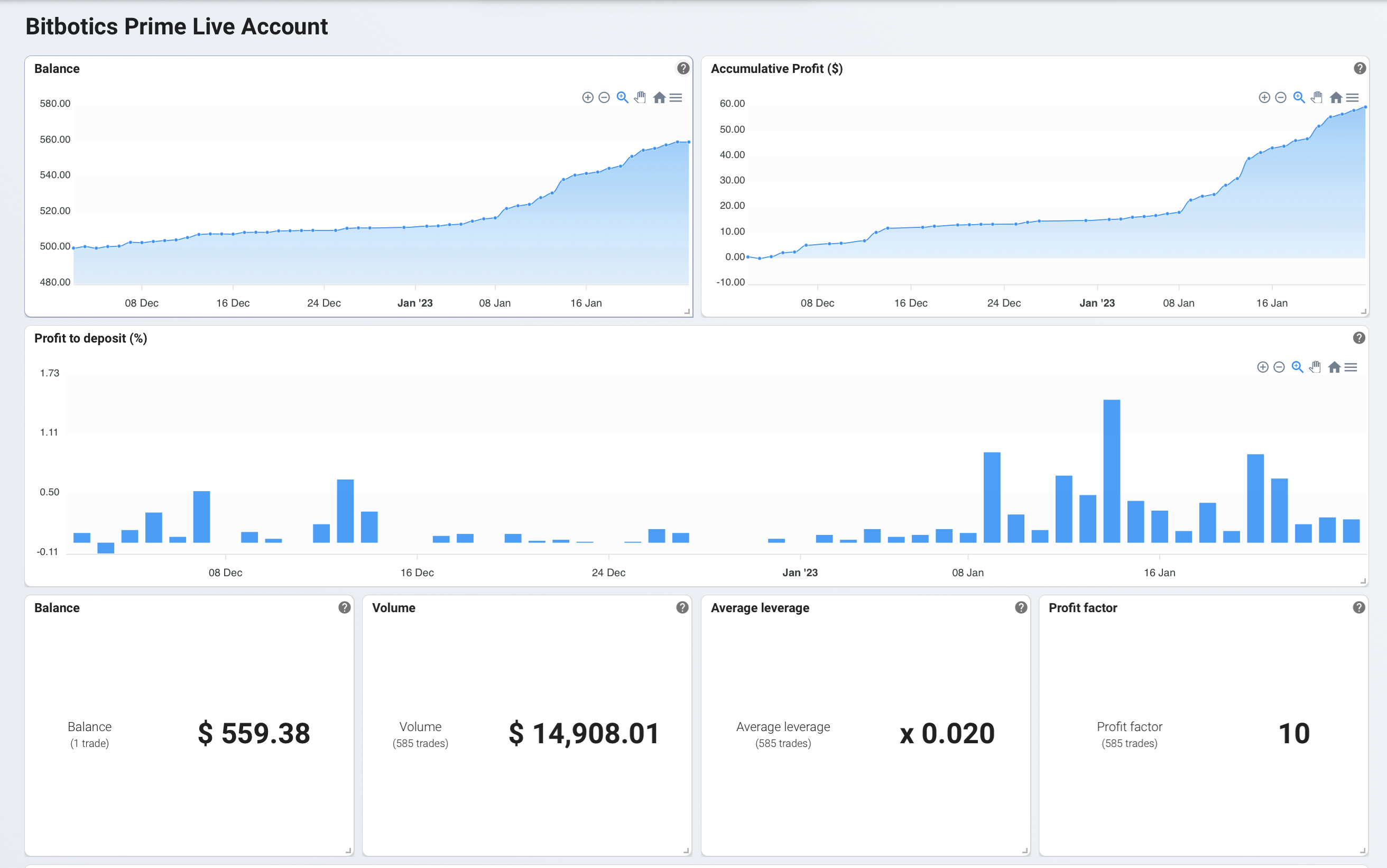Activate pan hand on Profit to deposit chart
Viewport: 1387px width, 868px height.
[x=1315, y=367]
